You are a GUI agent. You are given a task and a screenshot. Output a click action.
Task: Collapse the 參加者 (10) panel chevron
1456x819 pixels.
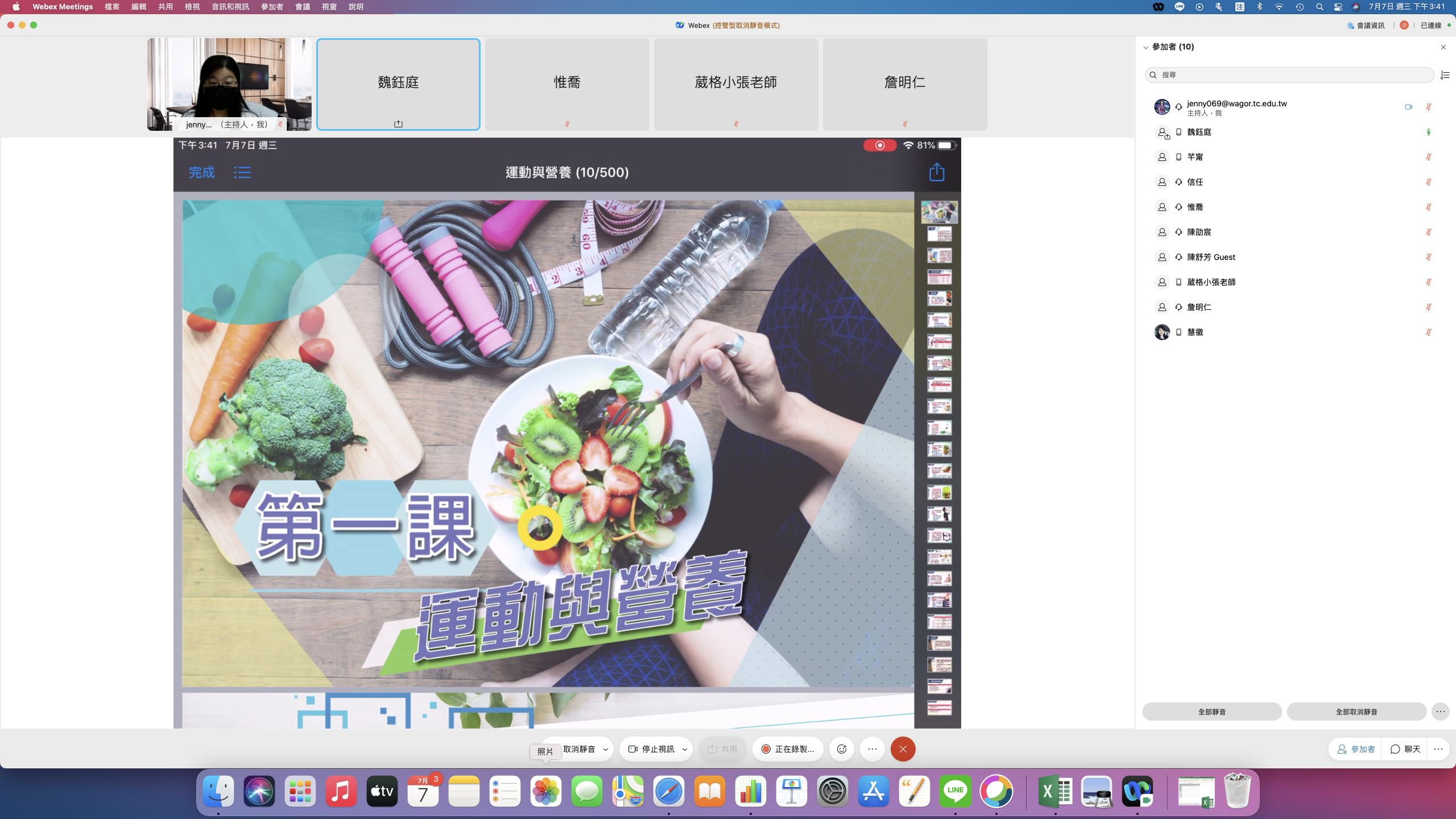click(x=1145, y=47)
